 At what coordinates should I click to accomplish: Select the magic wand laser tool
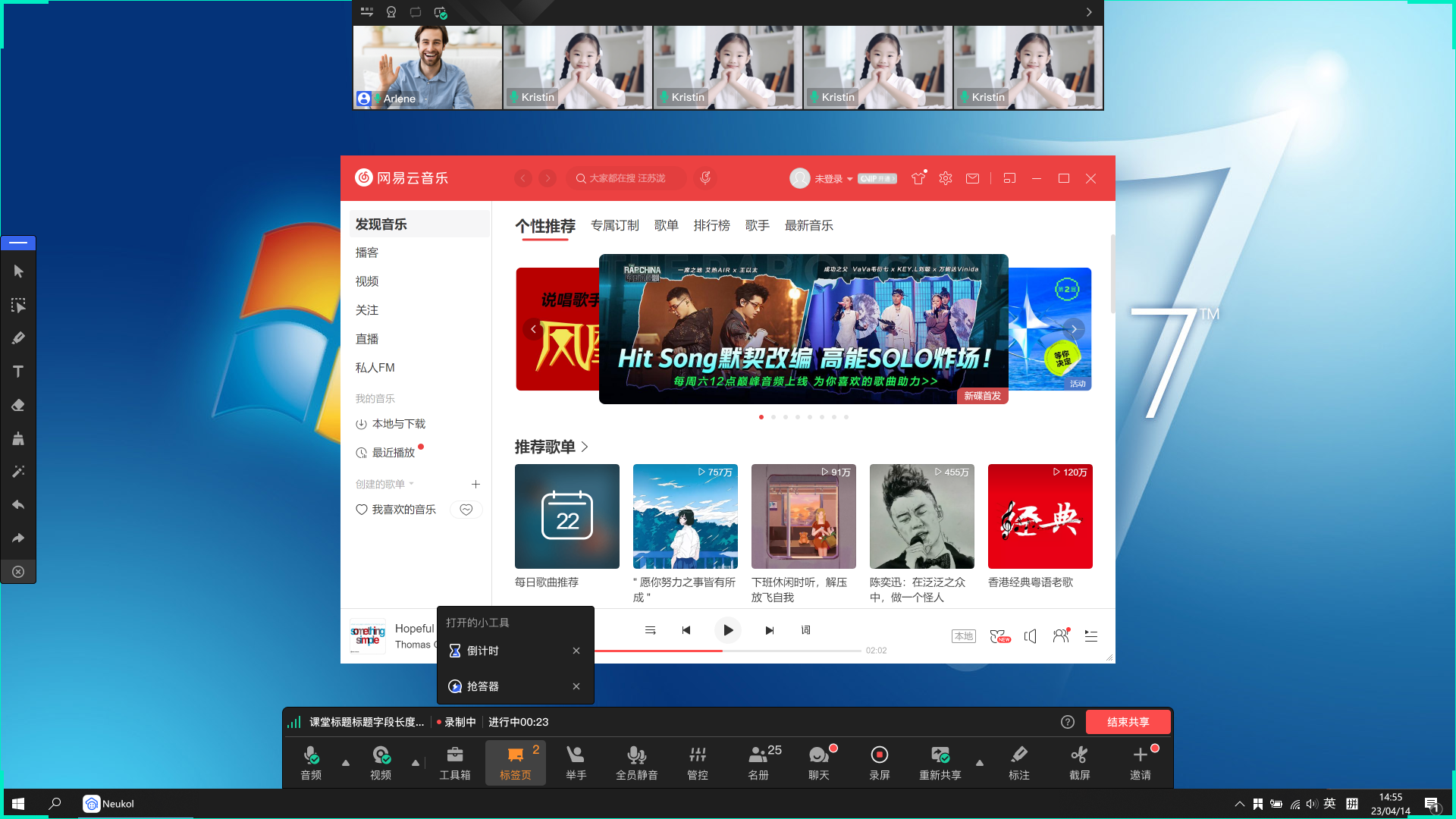pos(18,472)
